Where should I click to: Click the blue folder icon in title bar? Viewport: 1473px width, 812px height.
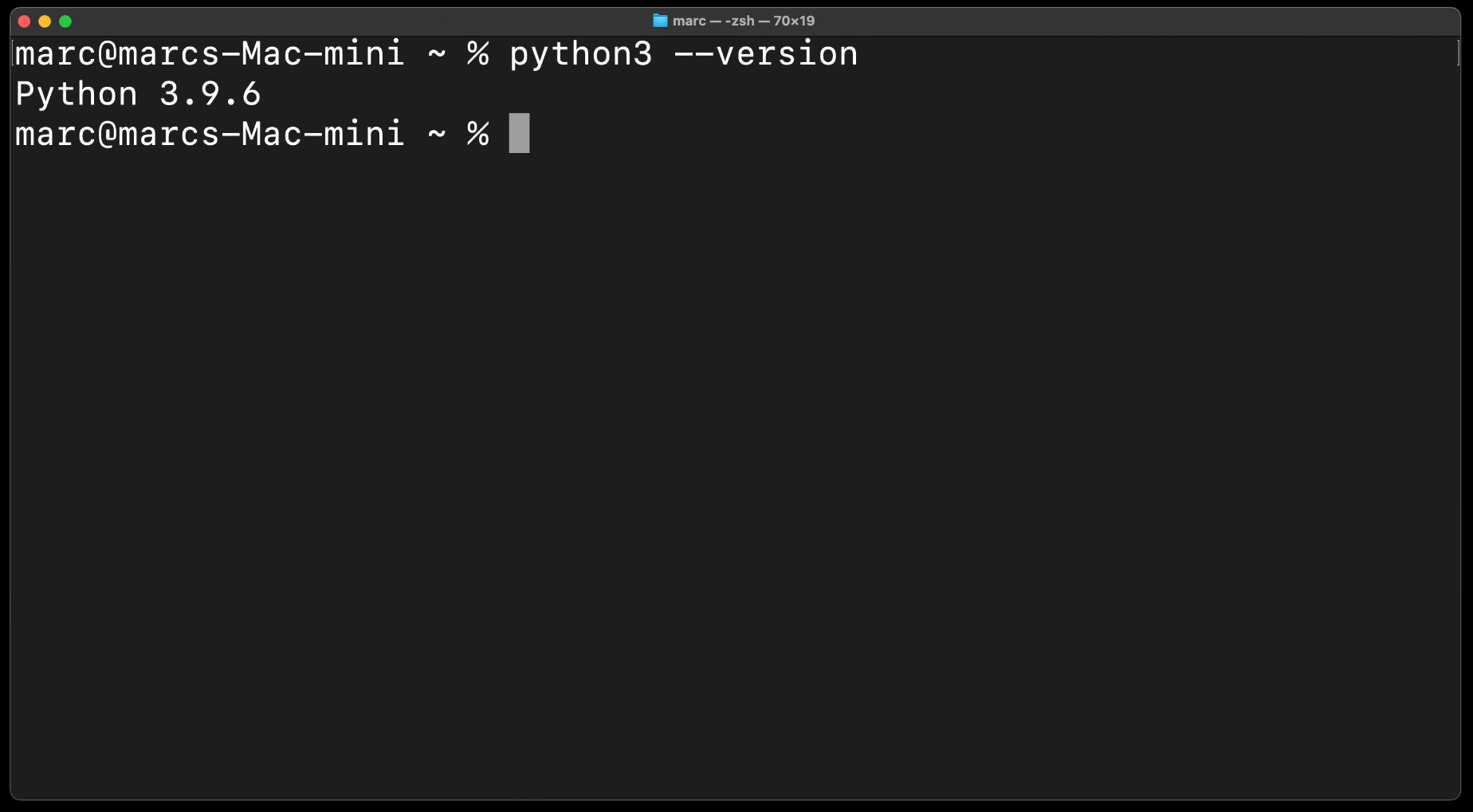[660, 21]
